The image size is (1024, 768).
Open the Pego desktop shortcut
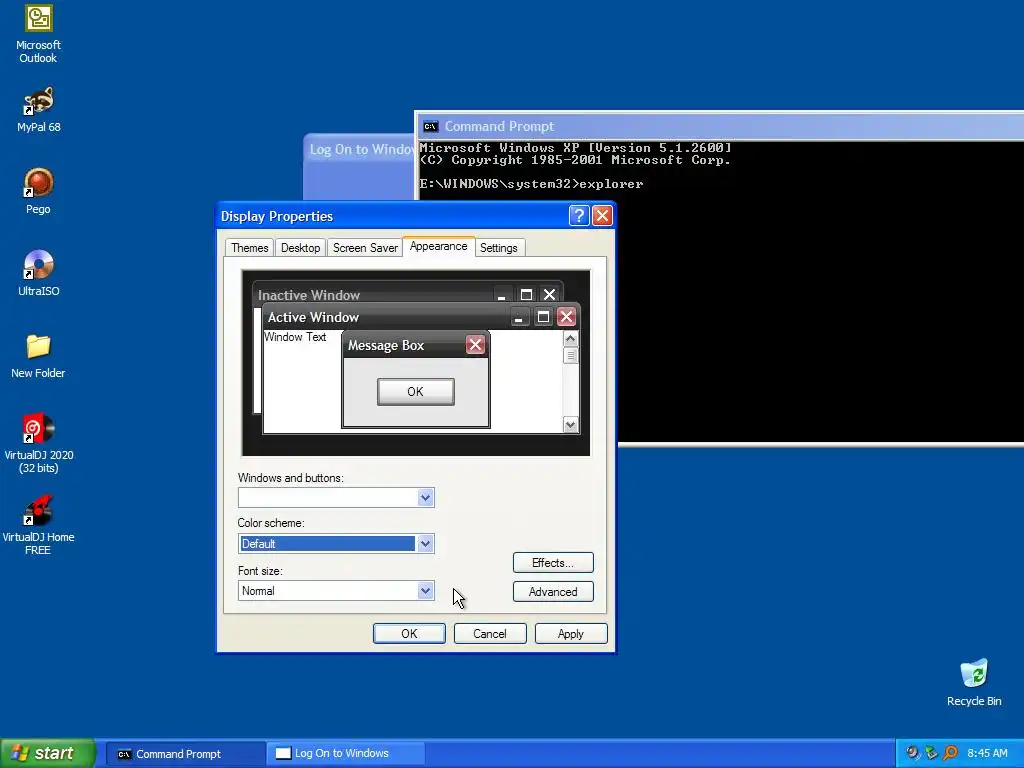click(x=39, y=191)
